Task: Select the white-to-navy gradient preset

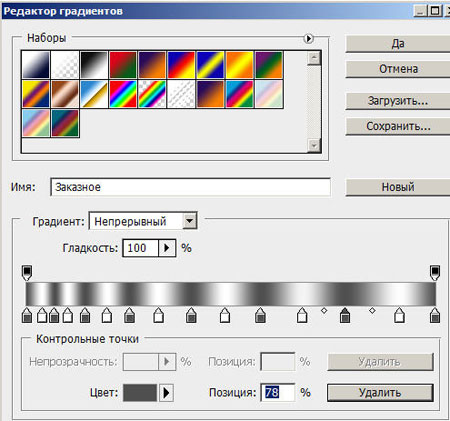Action: point(36,65)
